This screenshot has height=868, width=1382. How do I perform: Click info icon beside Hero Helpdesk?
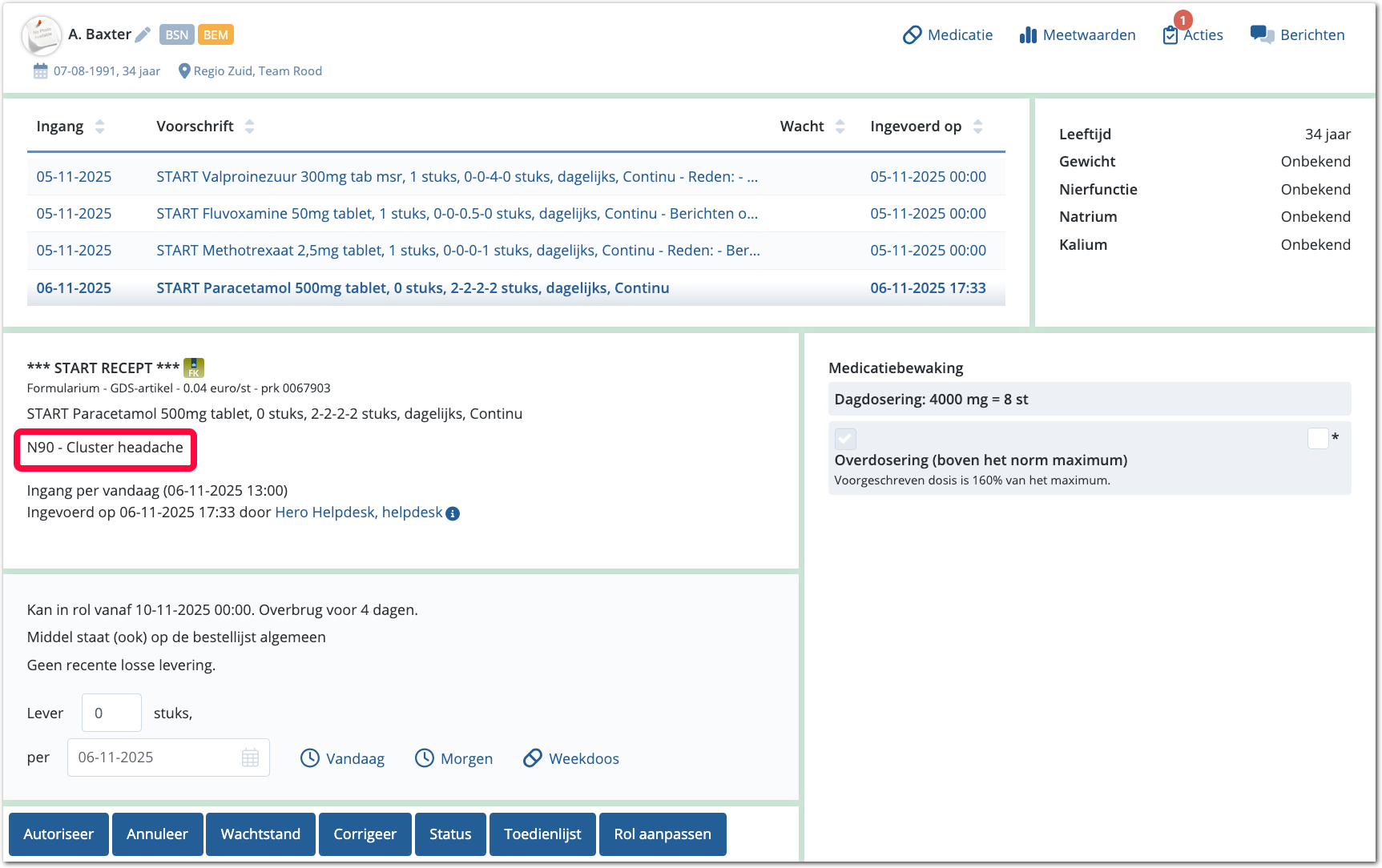point(453,513)
